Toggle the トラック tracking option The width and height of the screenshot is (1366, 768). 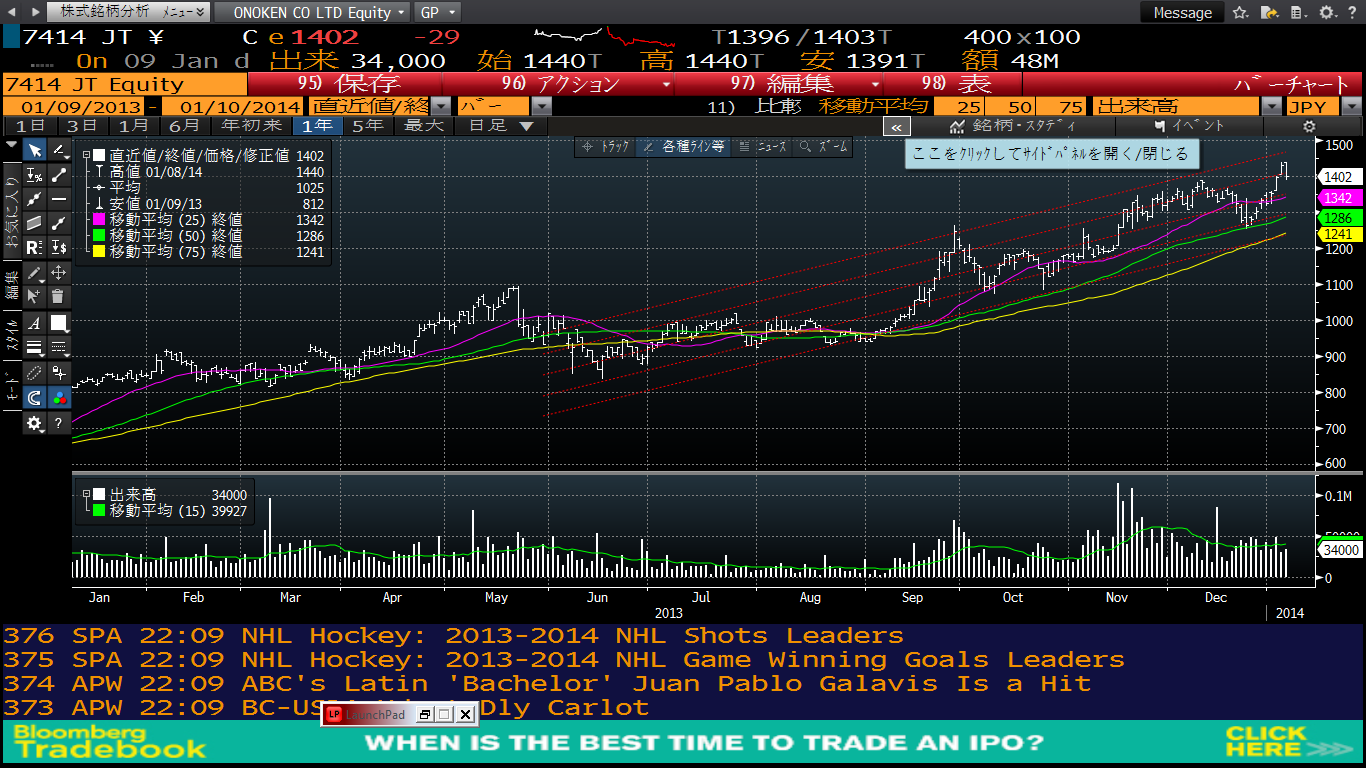point(606,147)
